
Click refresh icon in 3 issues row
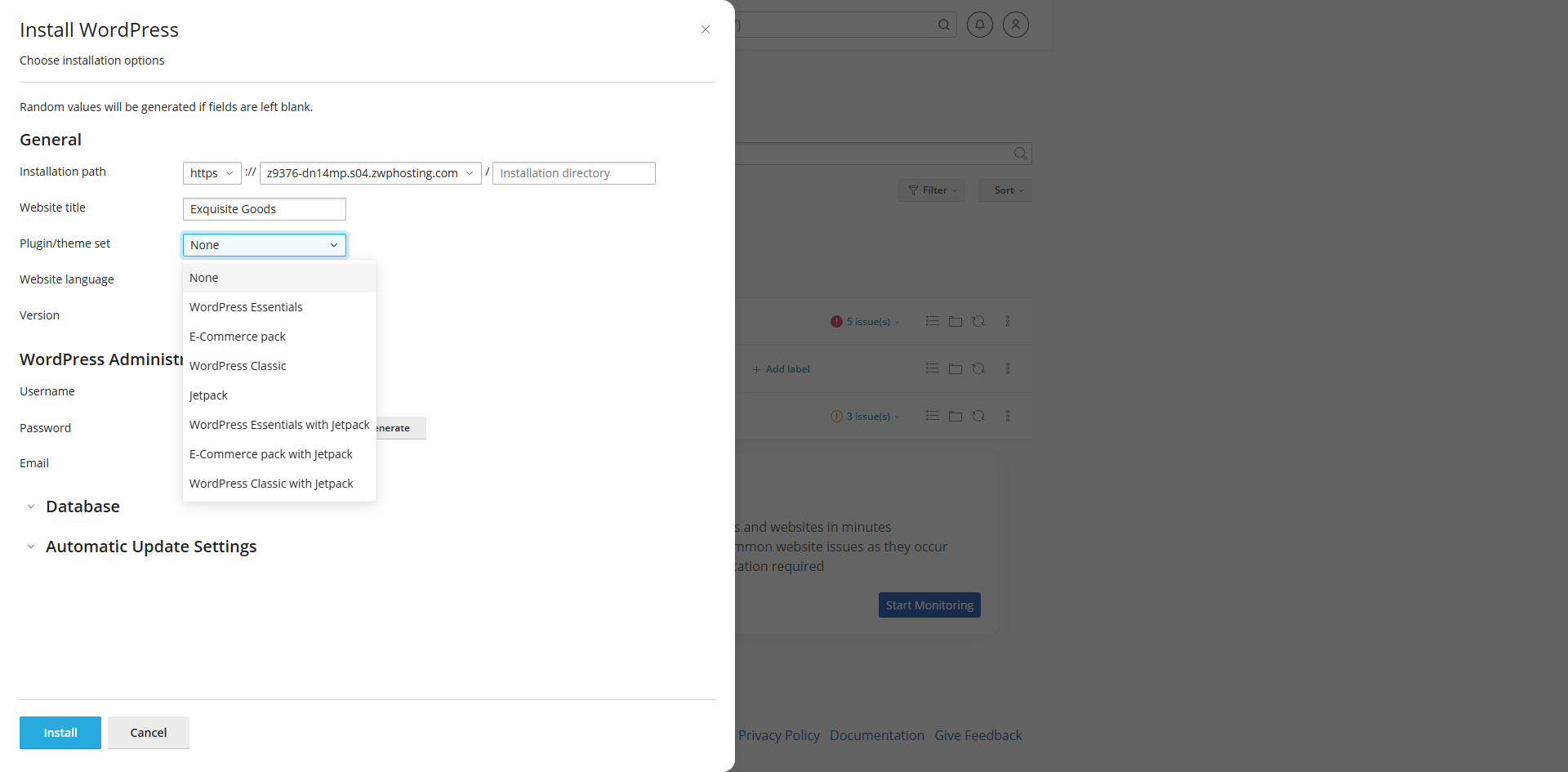pyautogui.click(x=978, y=417)
